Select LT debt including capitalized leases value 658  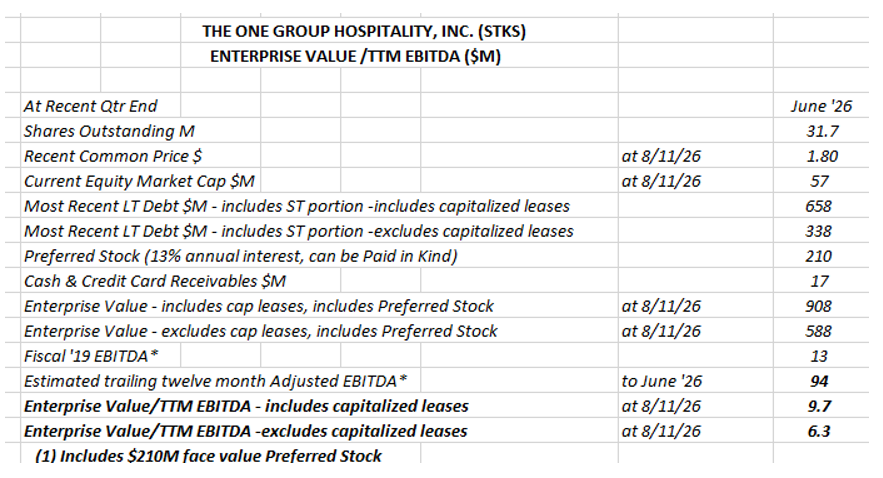(818, 206)
